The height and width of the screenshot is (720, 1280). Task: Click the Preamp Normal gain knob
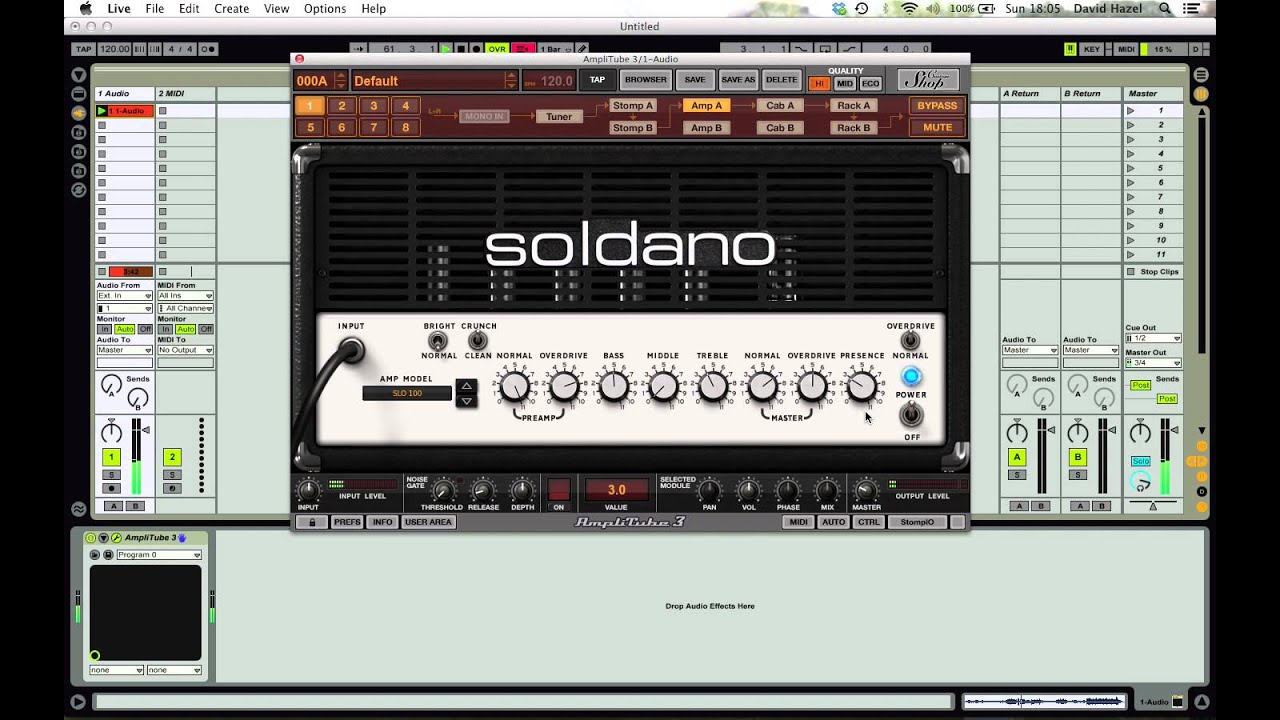(514, 386)
